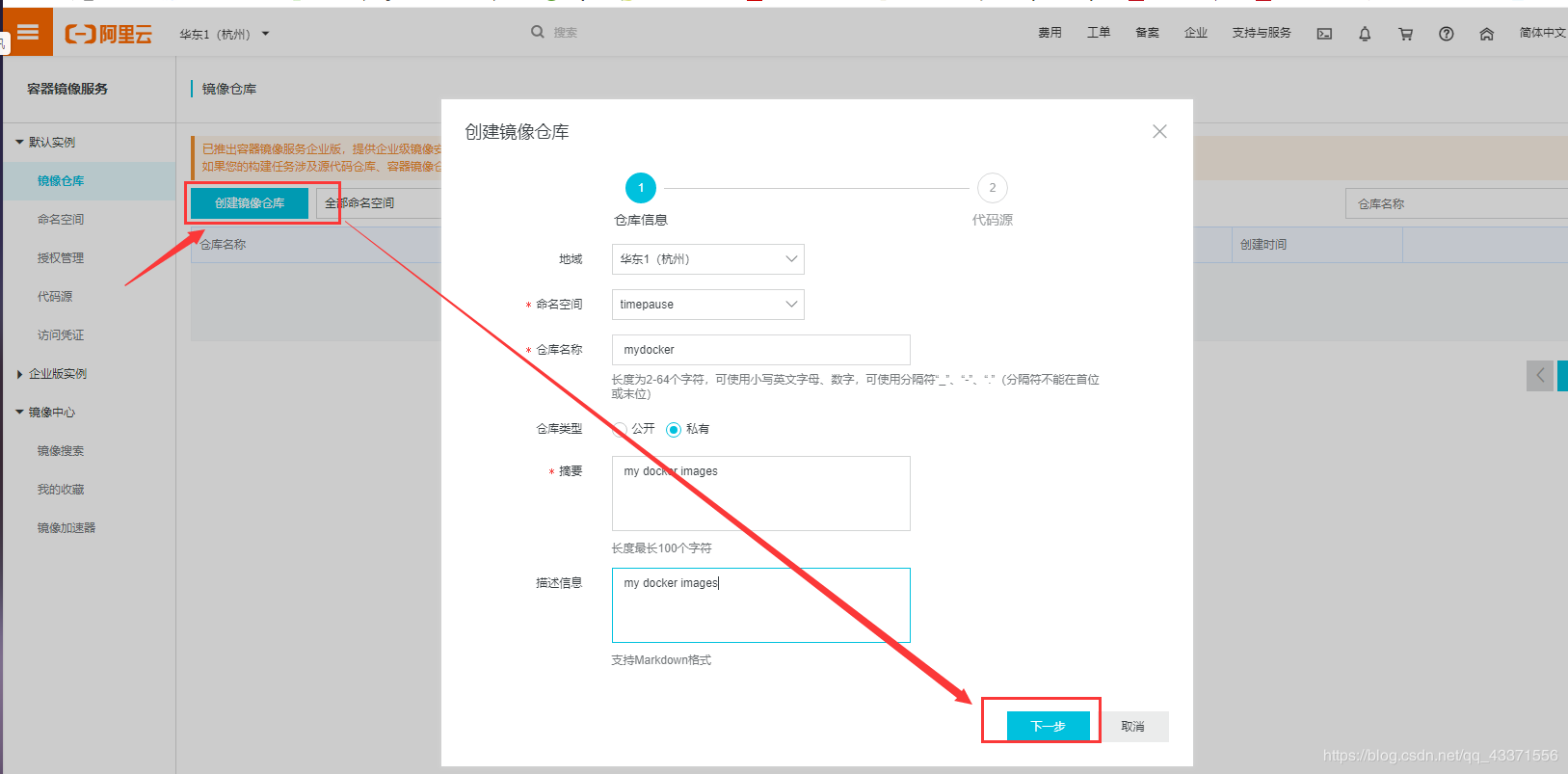Screen dimensions: 1568x774
Task: Open the hamburger navigation menu
Action: (27, 33)
